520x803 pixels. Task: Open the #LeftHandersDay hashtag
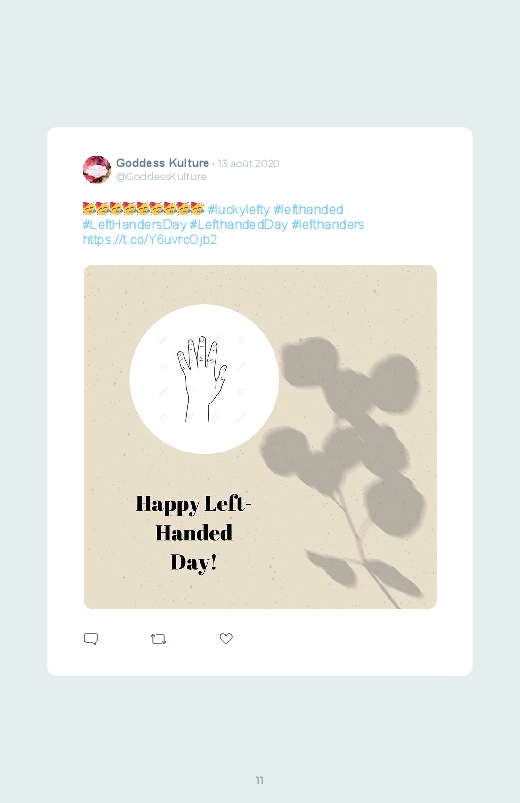(134, 224)
